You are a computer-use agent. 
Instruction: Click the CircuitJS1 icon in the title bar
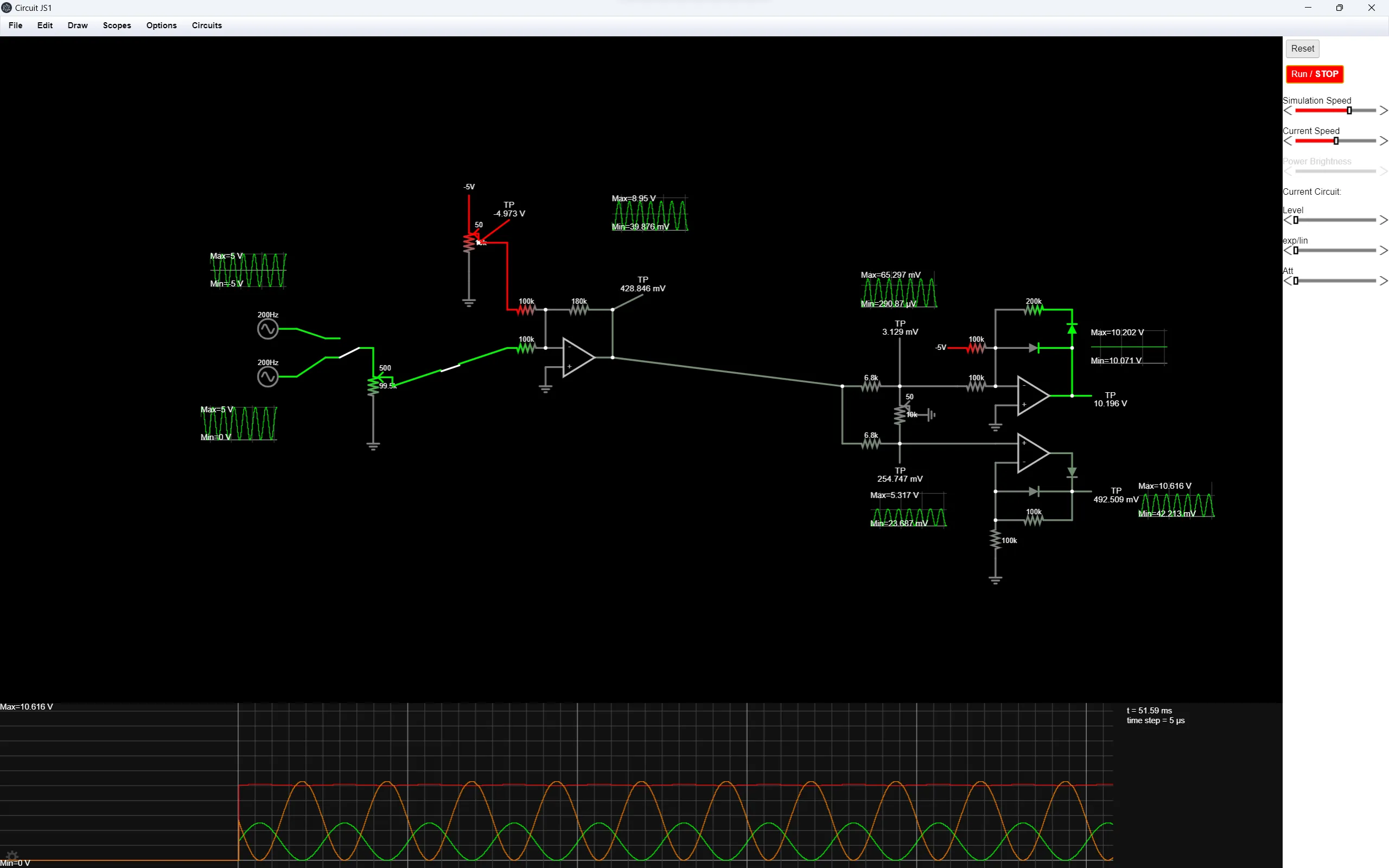7,8
